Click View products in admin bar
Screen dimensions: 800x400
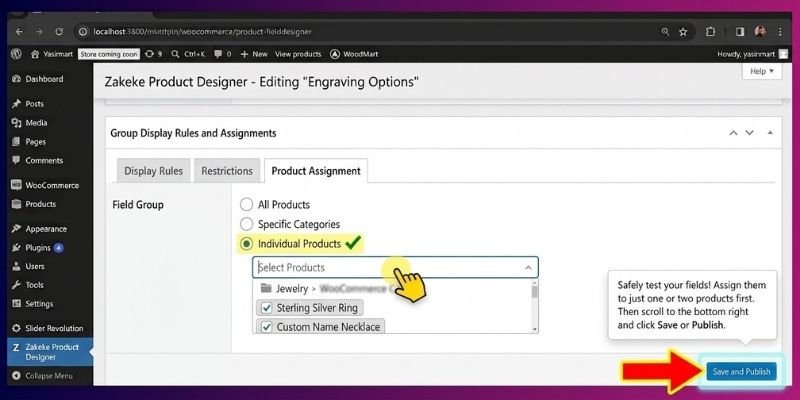click(x=298, y=54)
